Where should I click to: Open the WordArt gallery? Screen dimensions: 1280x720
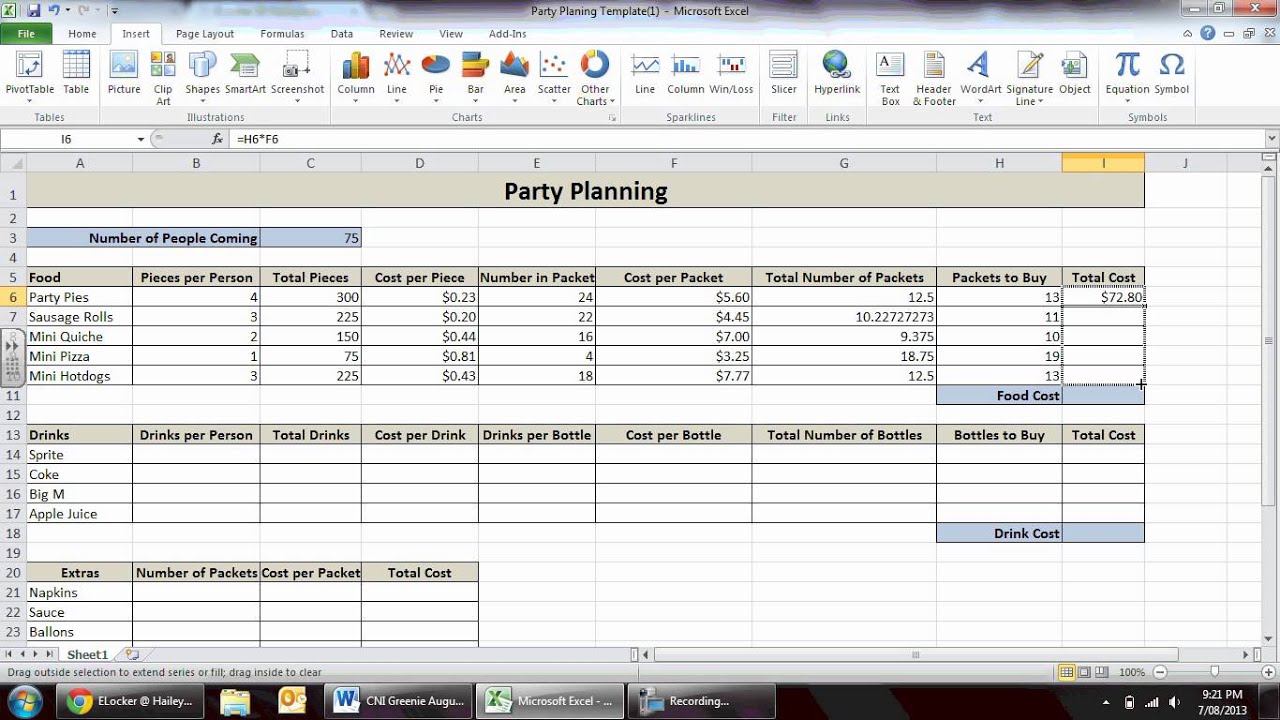pyautogui.click(x=981, y=78)
